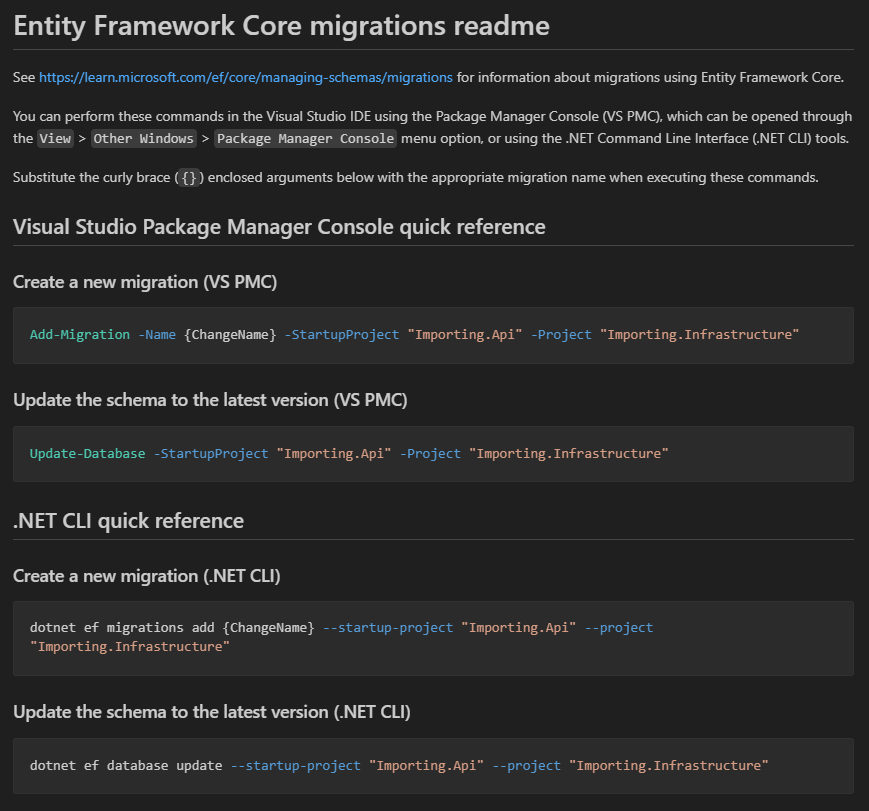Click the Entity Framework Core migrations readme title
869x811 pixels.
click(281, 25)
